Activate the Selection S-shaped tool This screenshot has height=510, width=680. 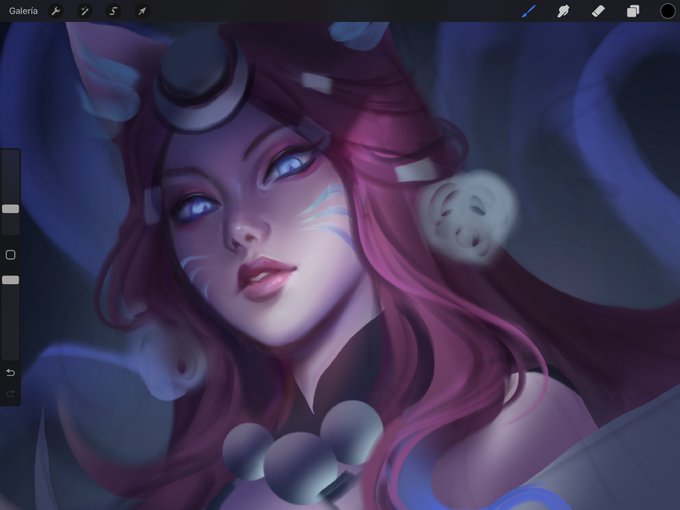point(113,11)
